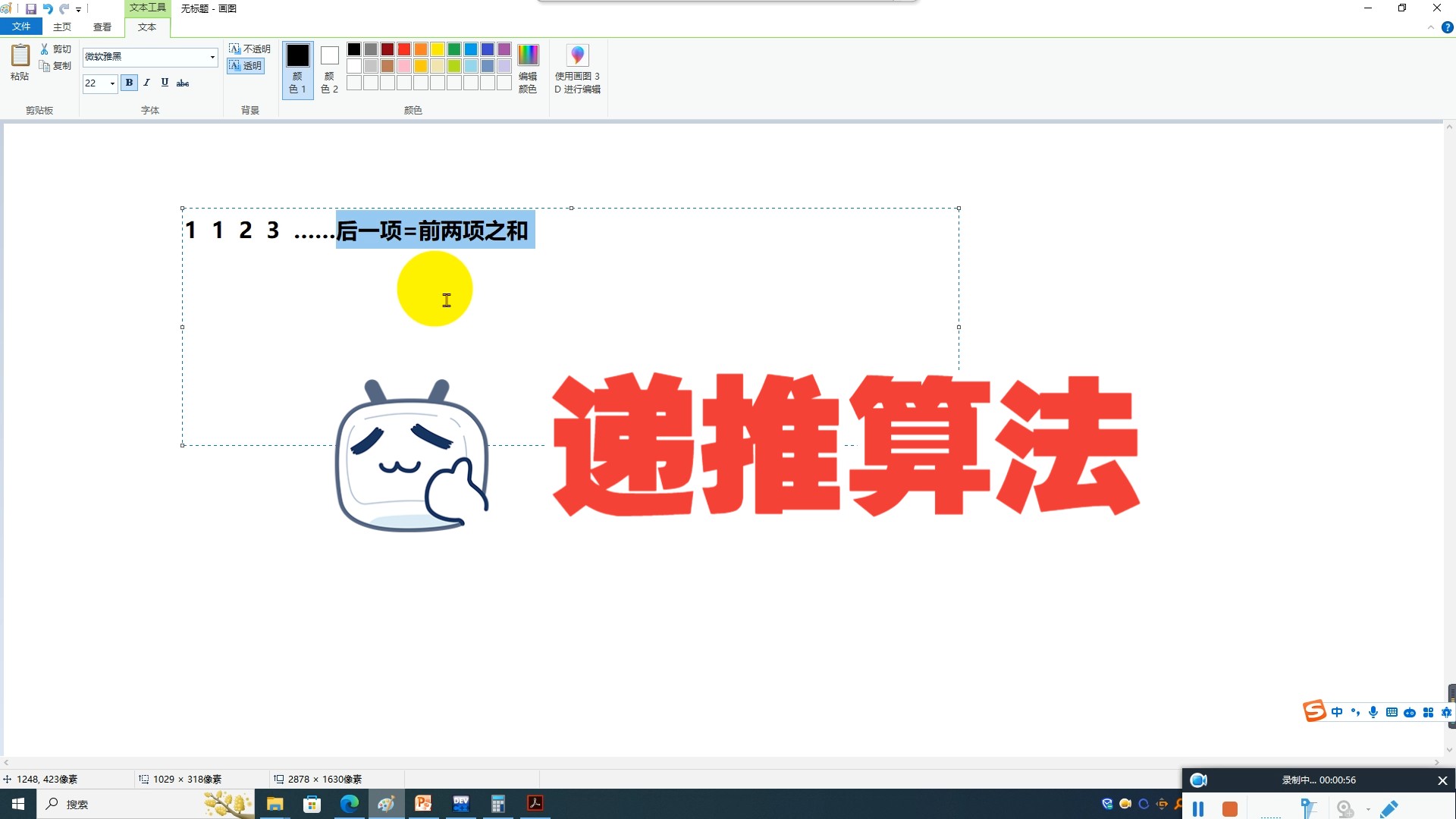1456x819 pixels.
Task: Click the Undo icon in quick access toolbar
Action: [50, 9]
